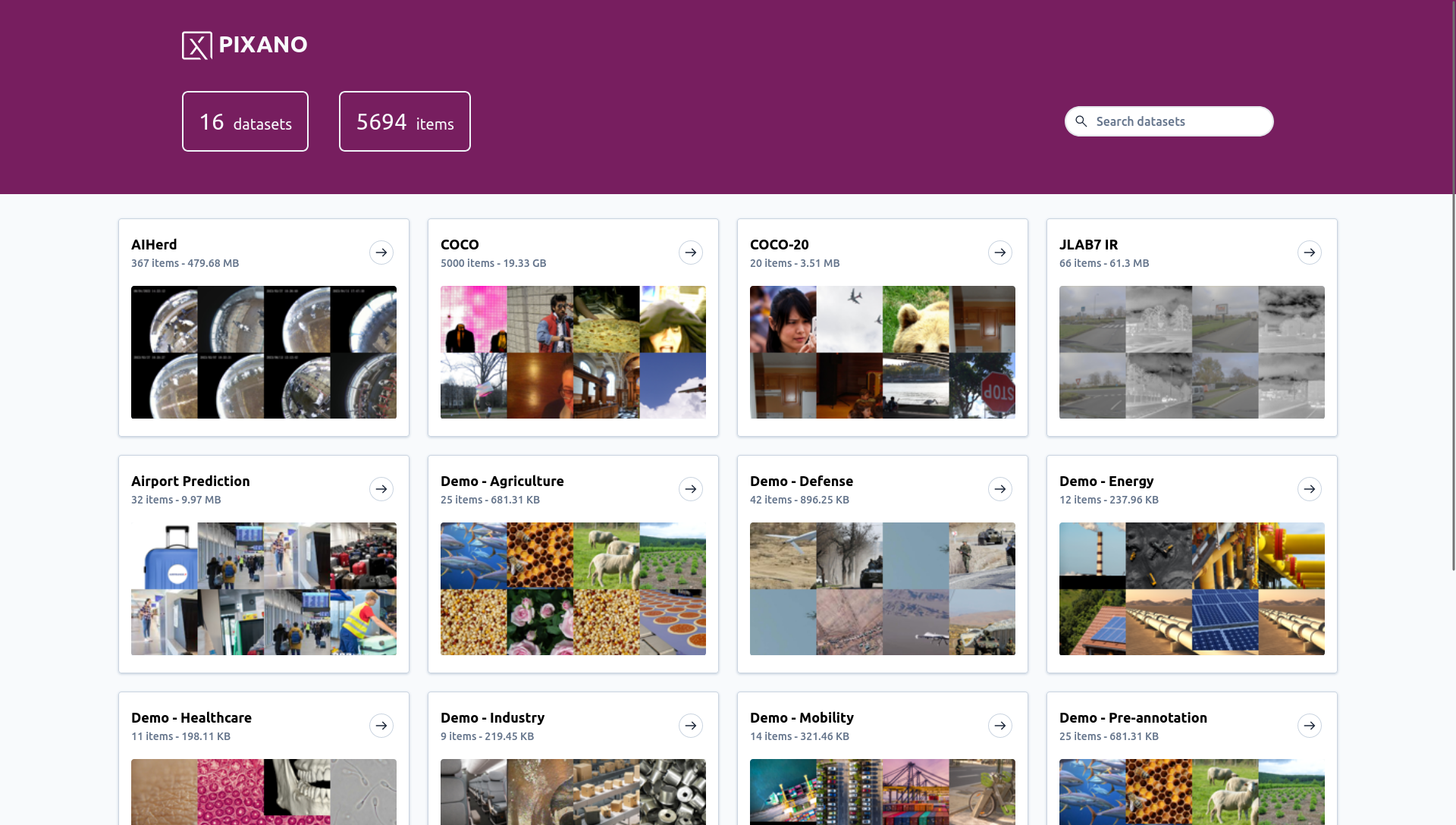Click the Pixano logo icon
The width and height of the screenshot is (1456, 825).
point(196,45)
